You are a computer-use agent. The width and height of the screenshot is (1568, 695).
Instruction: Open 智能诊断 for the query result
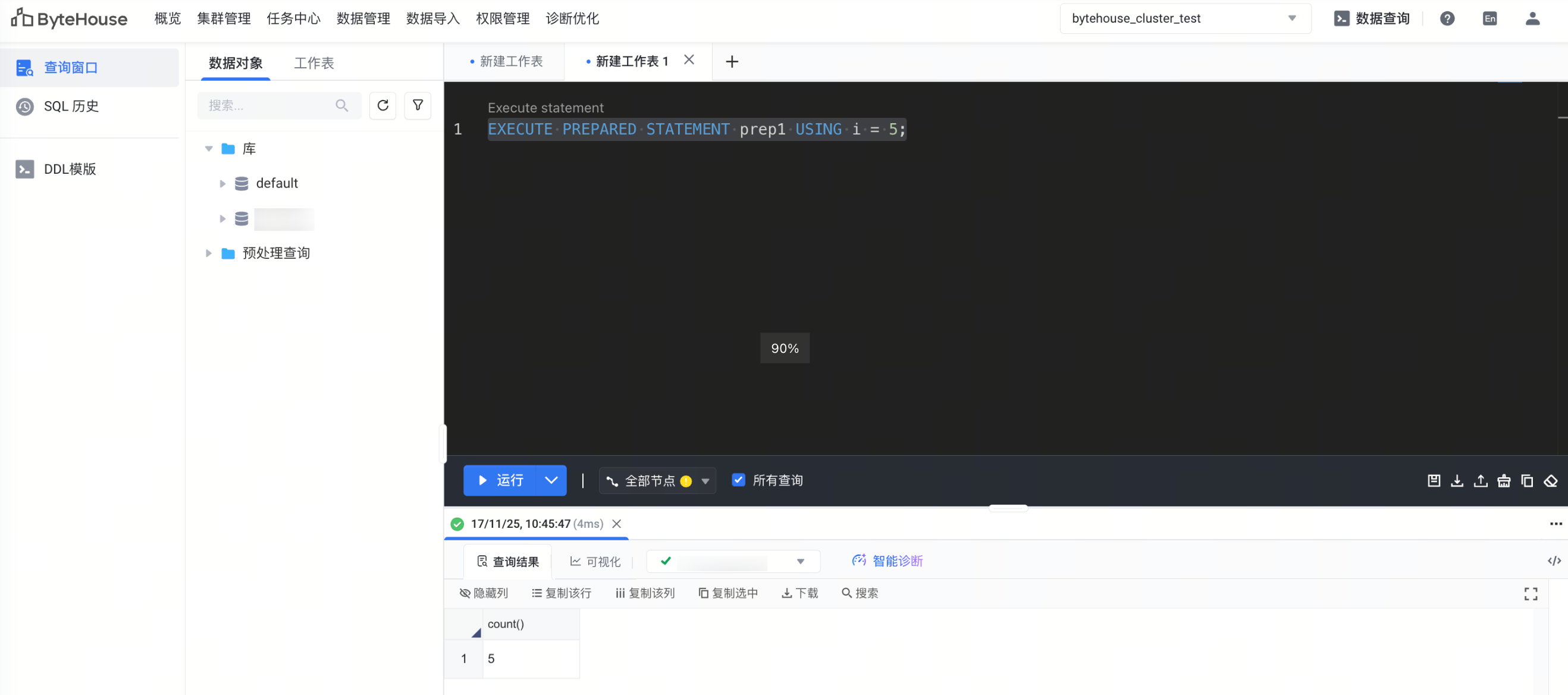(x=888, y=561)
